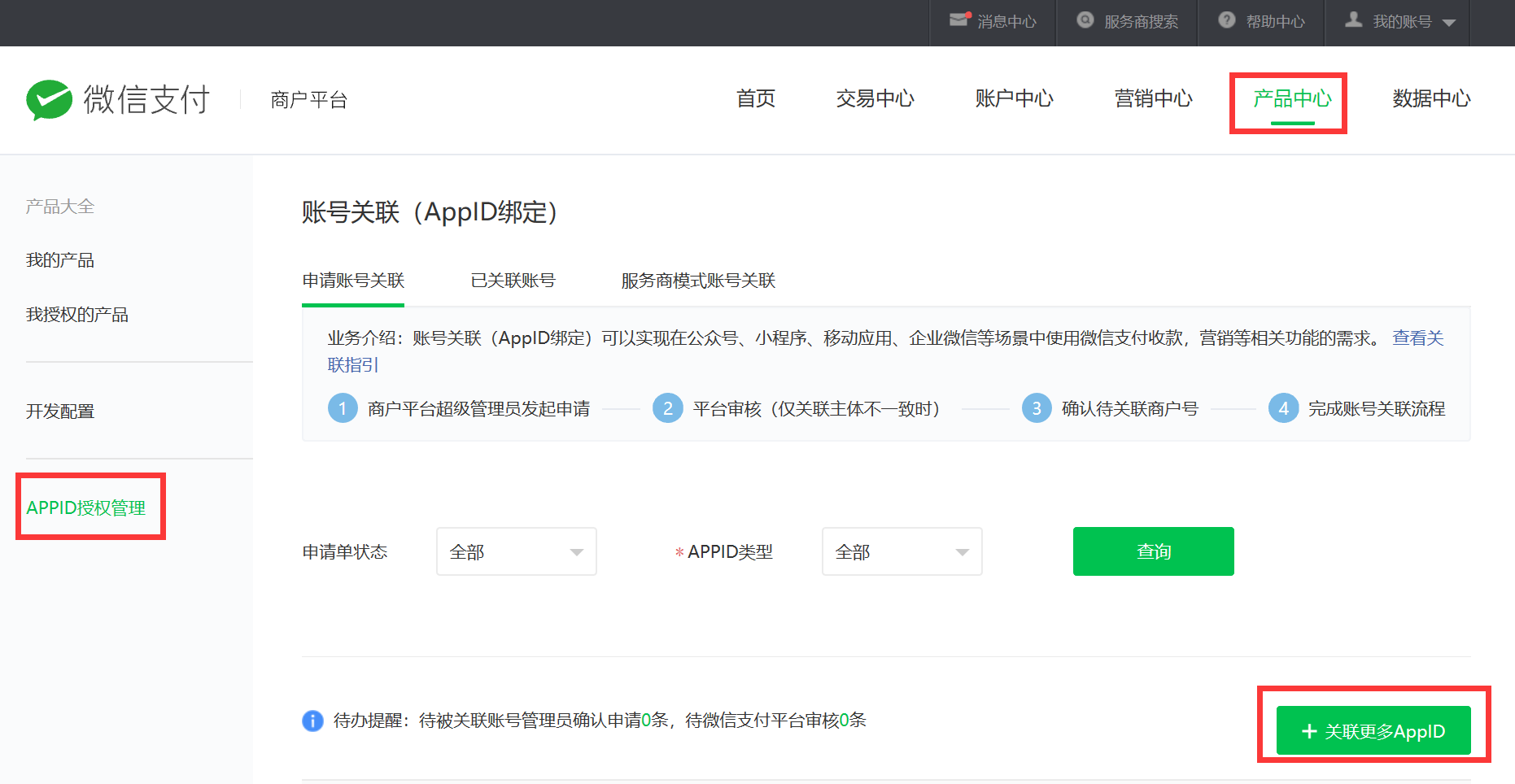
Task: Click the blue info icon beside 待办提醒
Action: point(312,721)
